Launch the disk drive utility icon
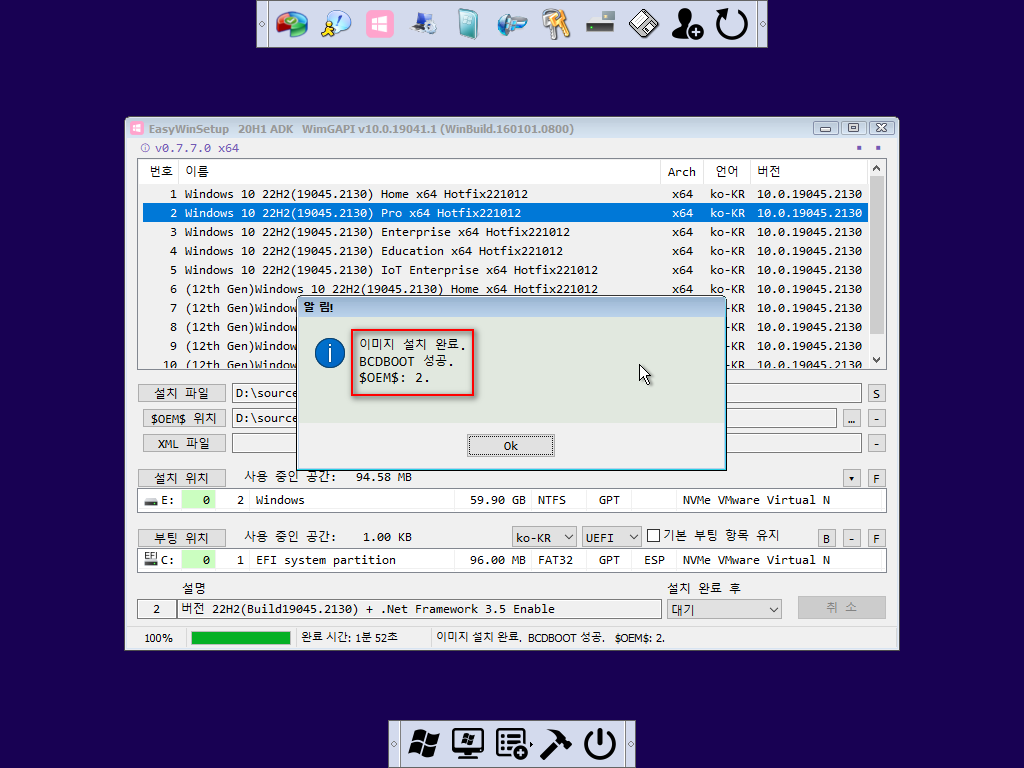1024x768 pixels. point(600,23)
